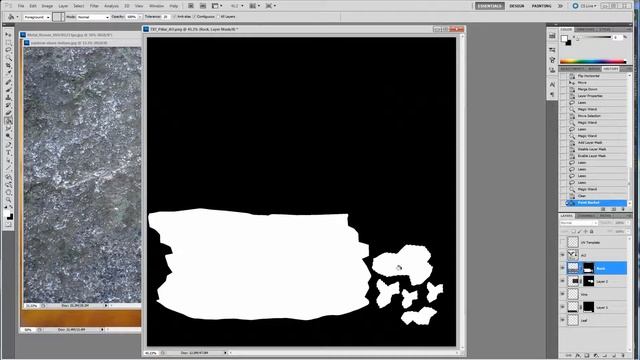The image size is (640, 360).
Task: Select the Eraser tool
Action: pyautogui.click(x=9, y=113)
